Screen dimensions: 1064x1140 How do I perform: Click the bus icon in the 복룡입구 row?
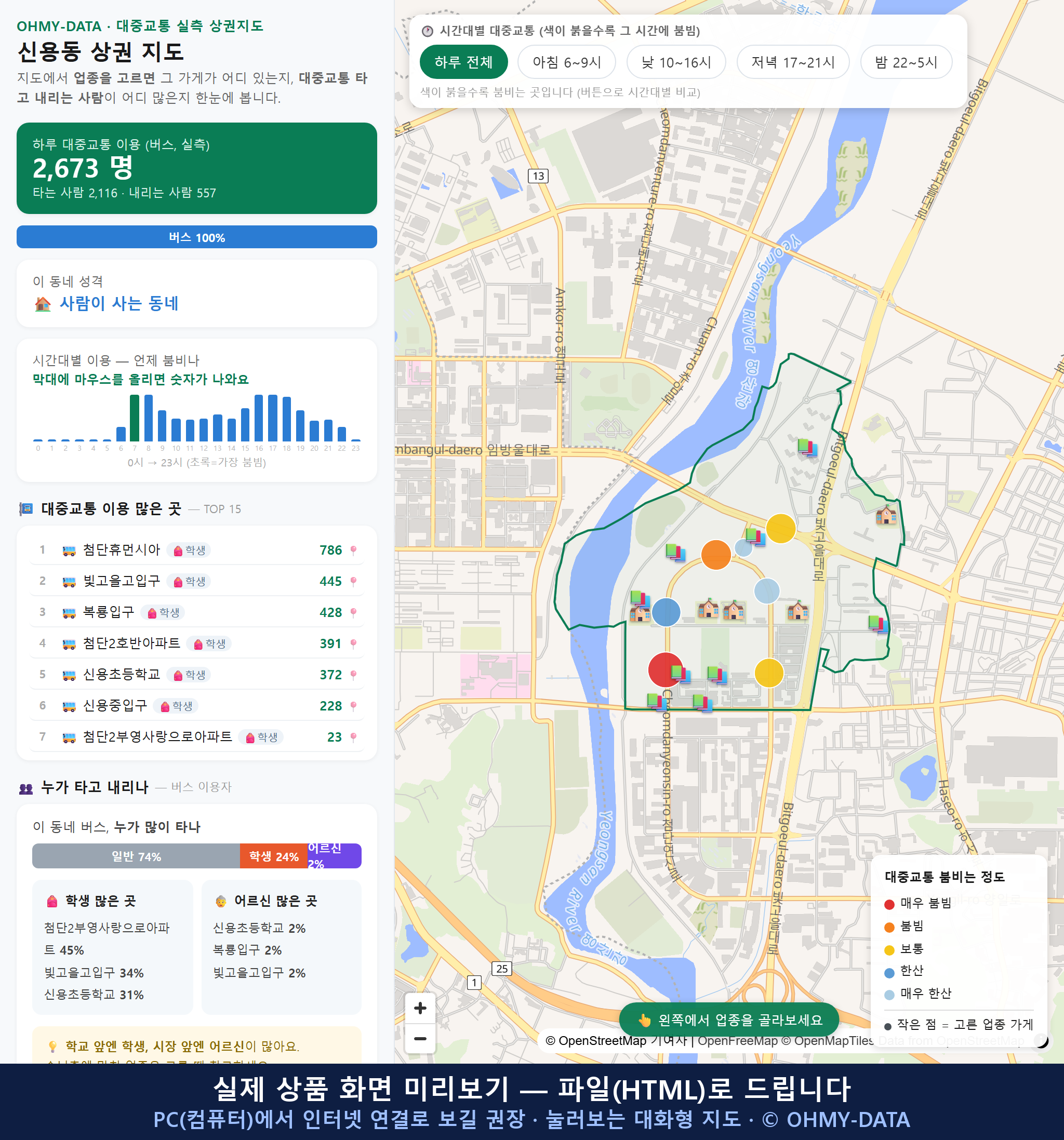click(x=69, y=613)
